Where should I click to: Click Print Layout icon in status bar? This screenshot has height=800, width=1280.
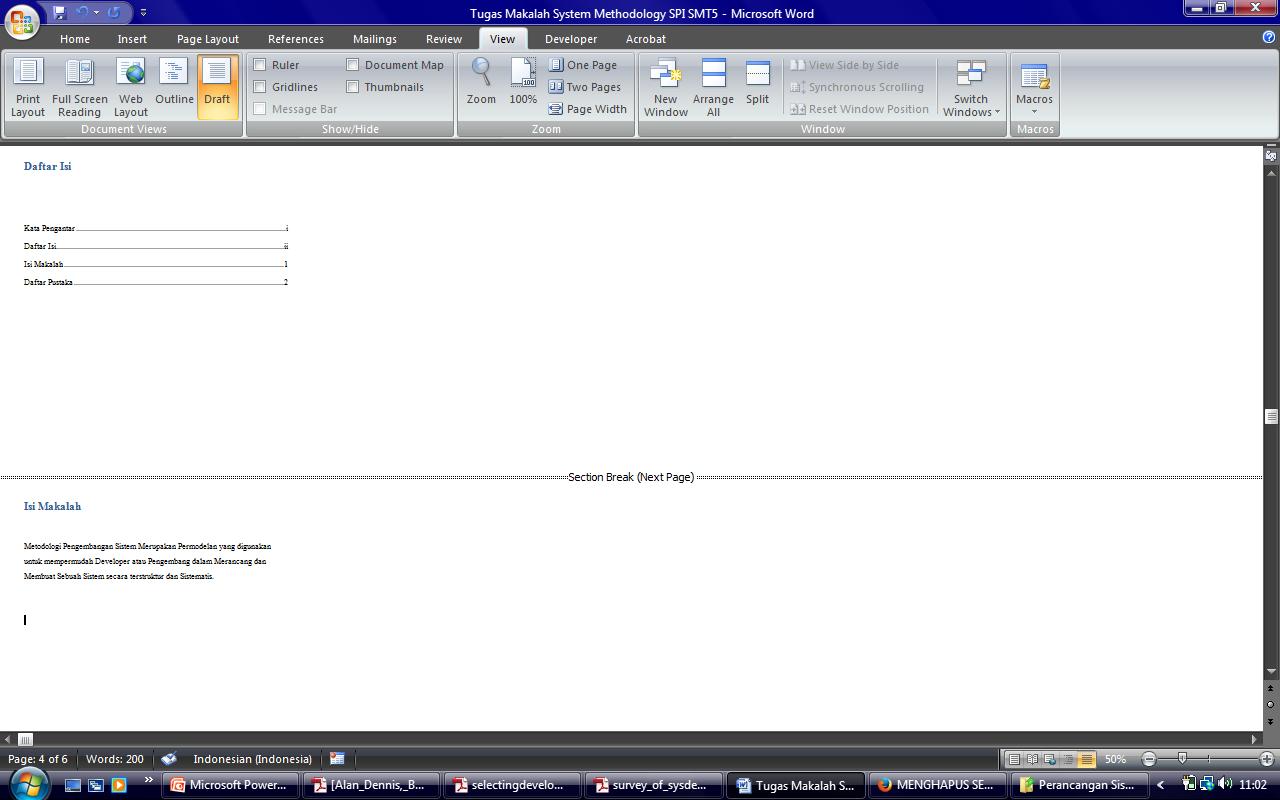pyautogui.click(x=1014, y=759)
